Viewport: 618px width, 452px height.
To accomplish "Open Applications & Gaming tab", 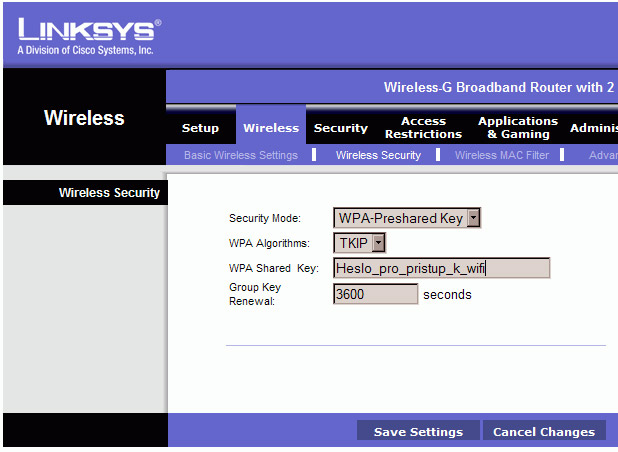I will tap(518, 127).
